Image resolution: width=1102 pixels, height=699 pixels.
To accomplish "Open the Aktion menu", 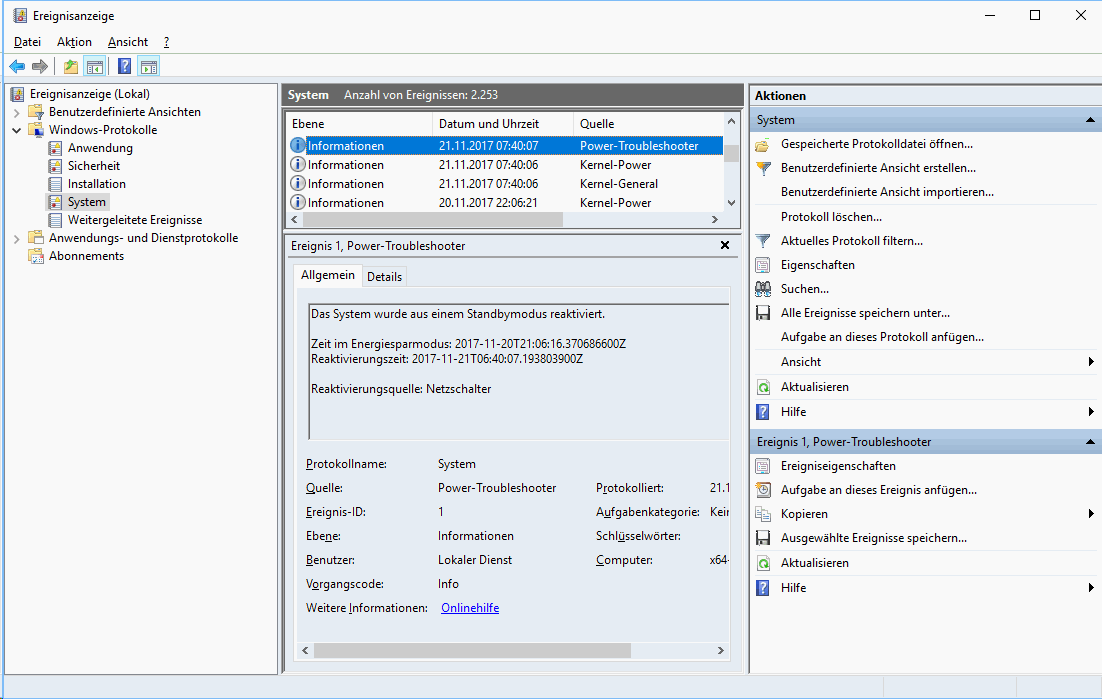I will pyautogui.click(x=74, y=42).
